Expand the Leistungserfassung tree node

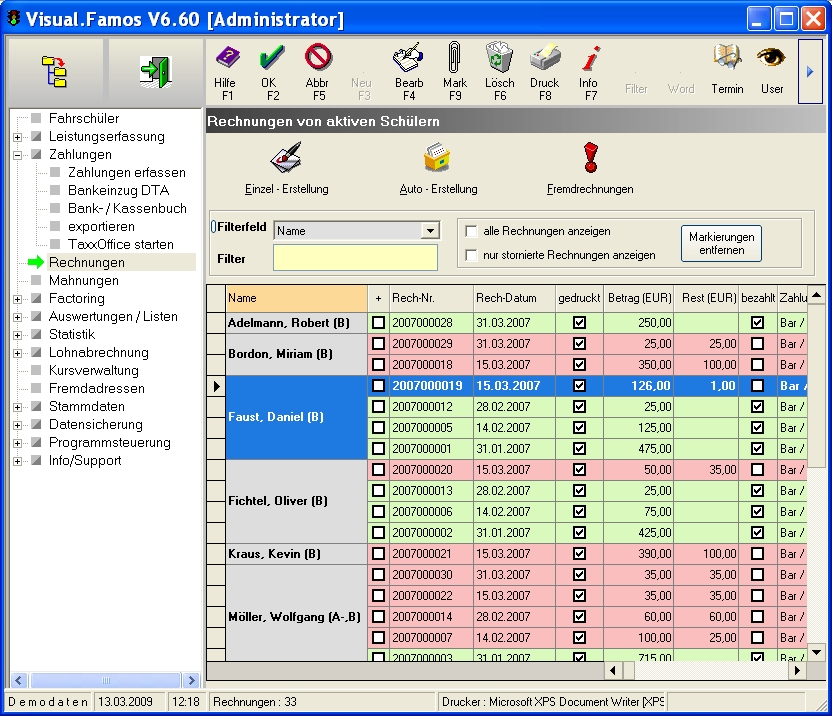tap(18, 137)
